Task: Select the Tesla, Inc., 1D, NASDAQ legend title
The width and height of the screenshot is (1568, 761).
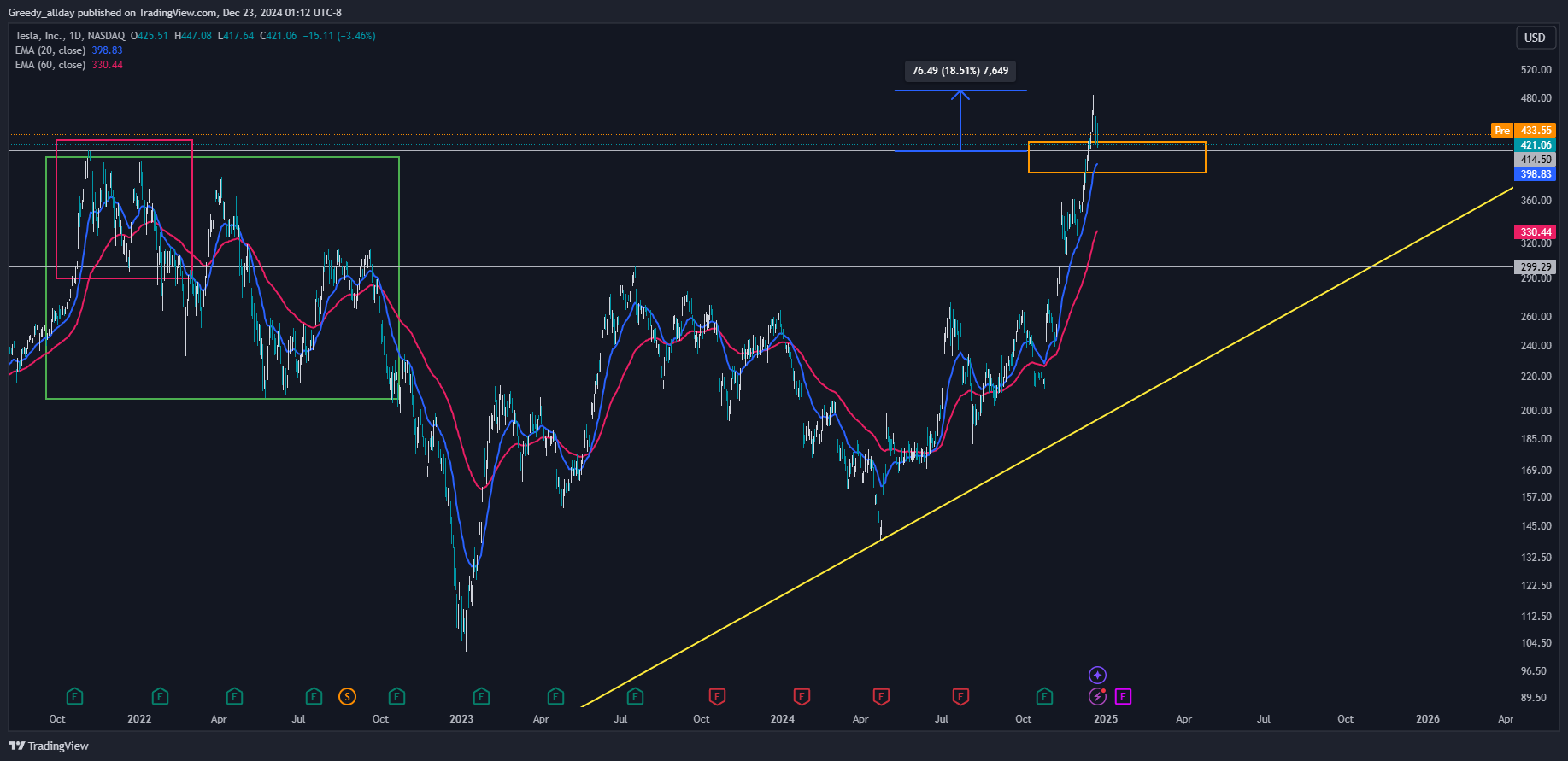Action: [70, 36]
